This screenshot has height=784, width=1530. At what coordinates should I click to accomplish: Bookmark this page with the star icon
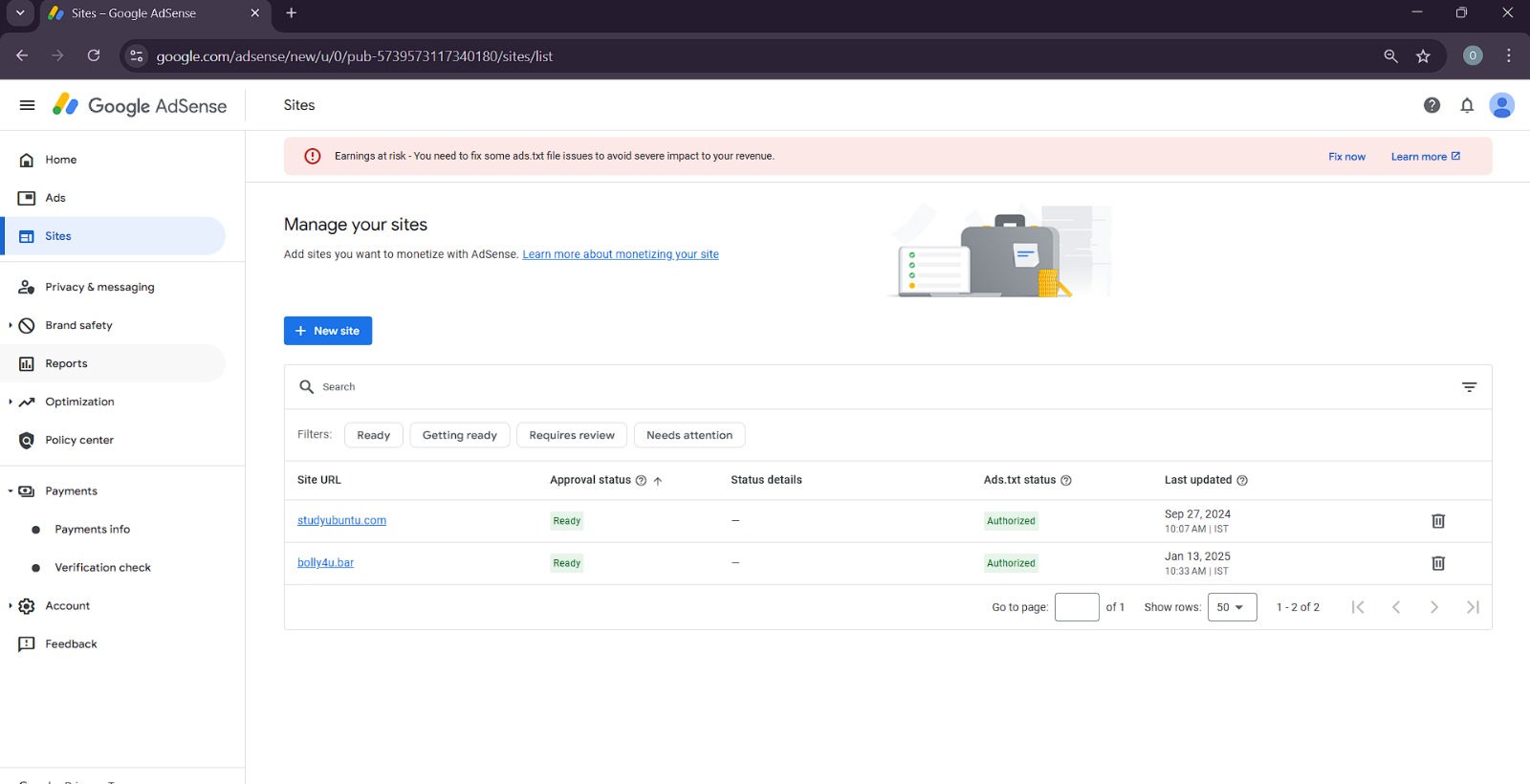click(1423, 56)
